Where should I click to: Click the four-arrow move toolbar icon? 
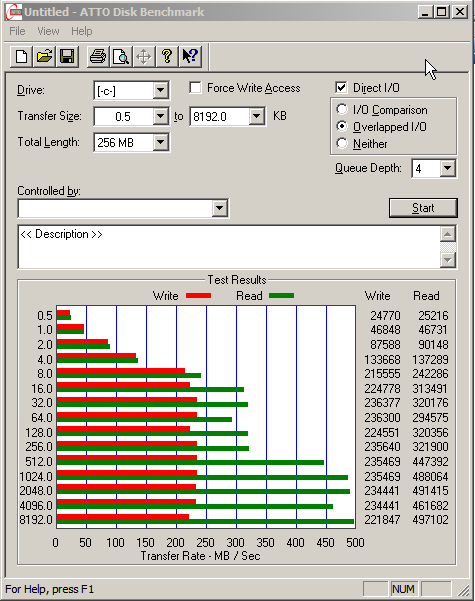144,57
